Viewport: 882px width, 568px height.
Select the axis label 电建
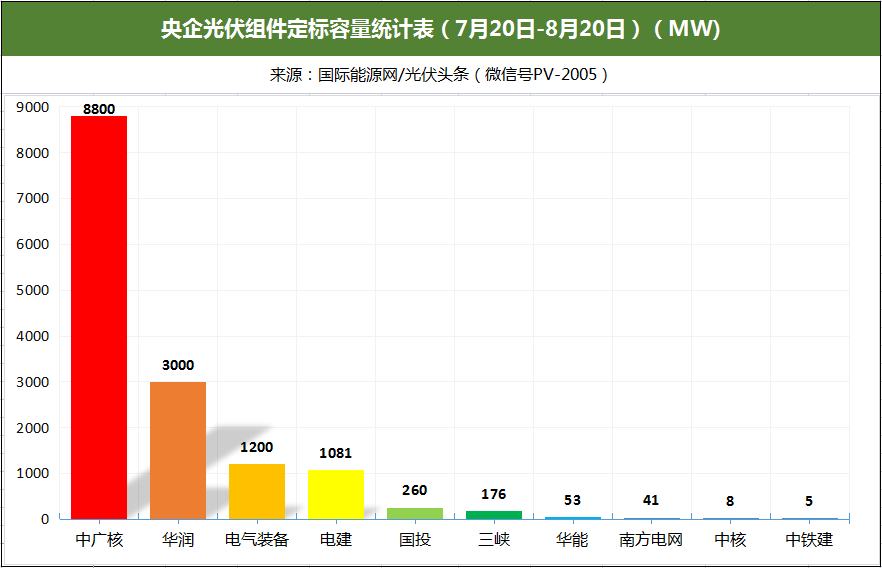[336, 540]
